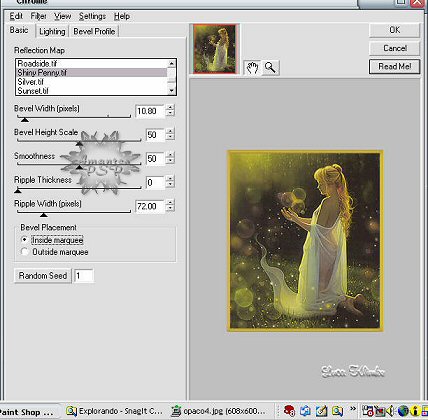Switch to the Basic tab
The image size is (428, 420).
click(19, 30)
